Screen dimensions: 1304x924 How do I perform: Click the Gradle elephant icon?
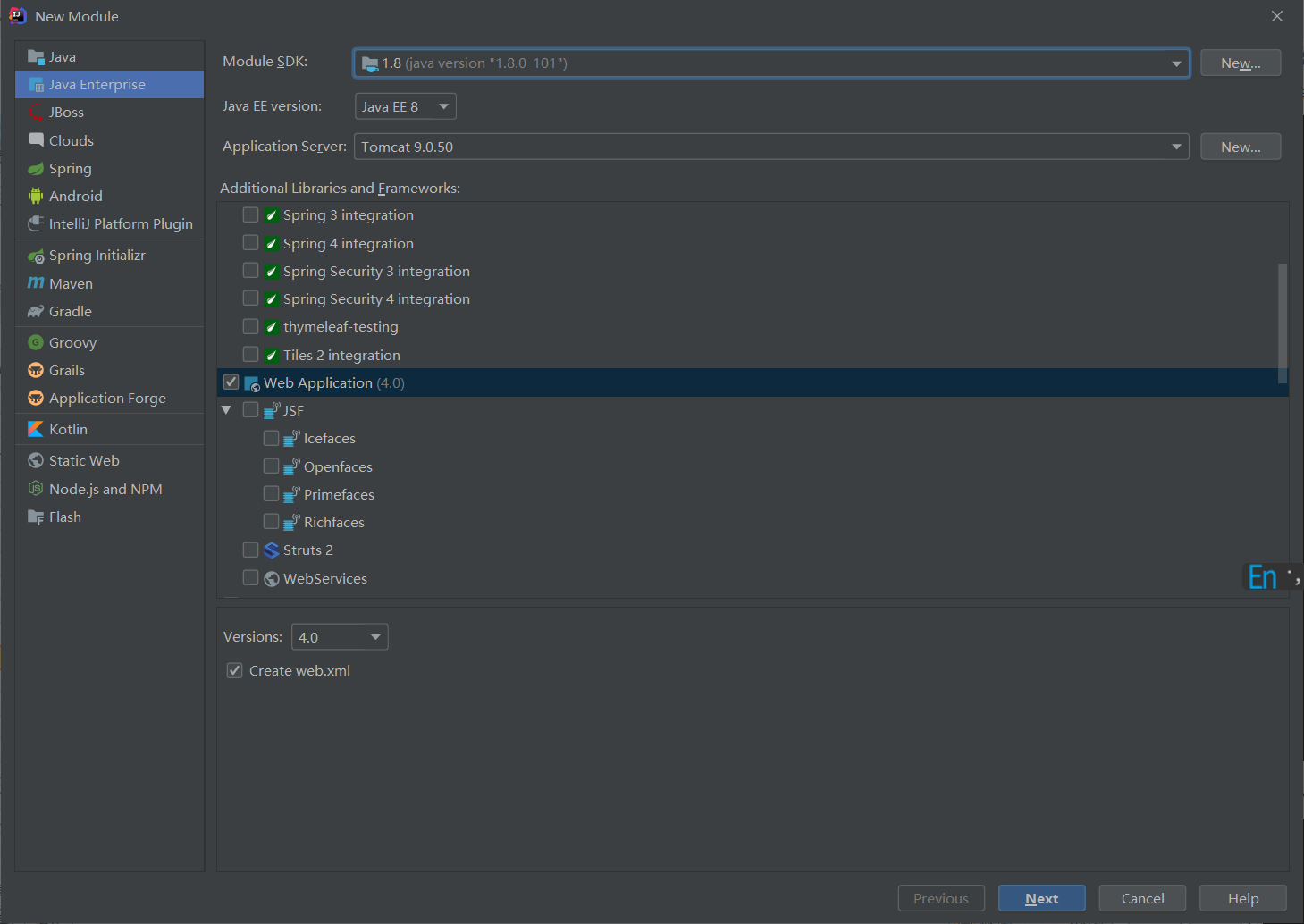pos(36,312)
